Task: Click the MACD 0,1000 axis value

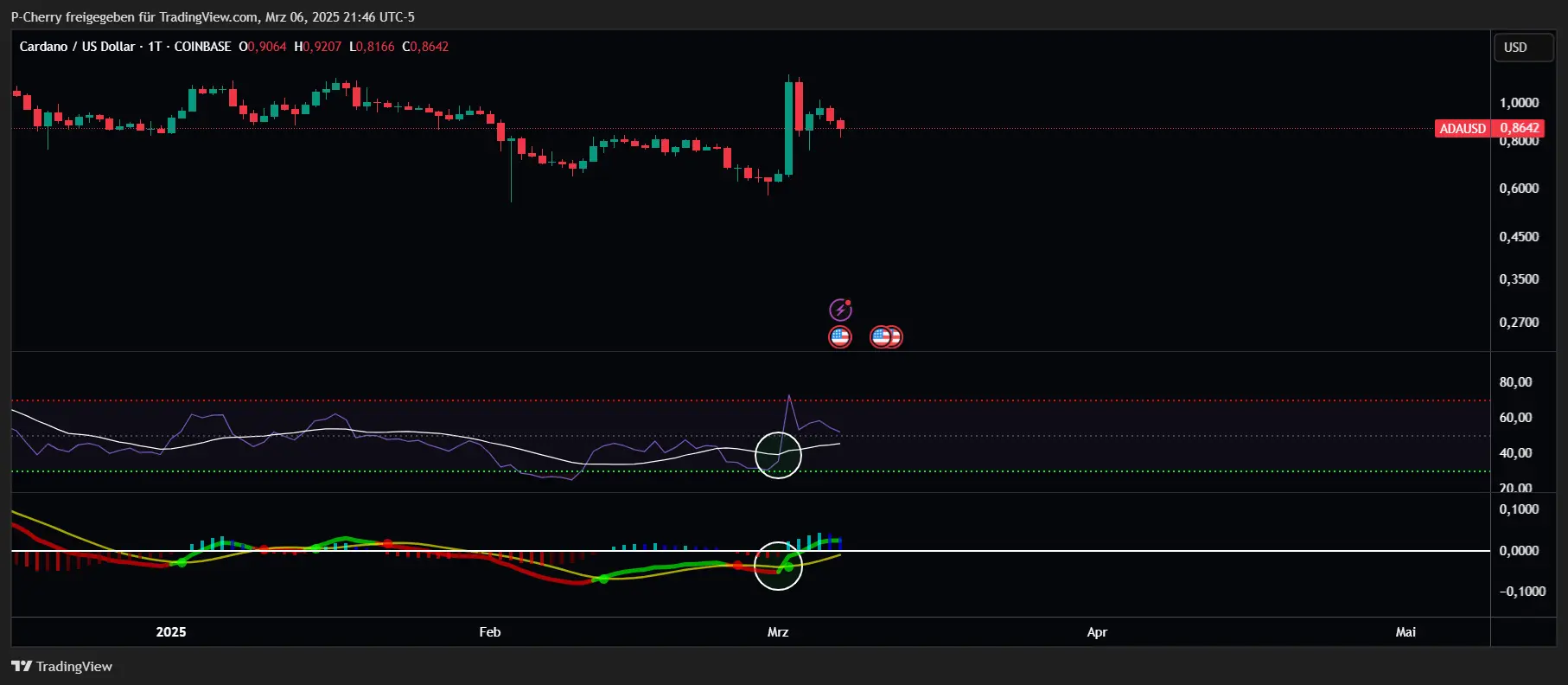Action: [x=1519, y=509]
